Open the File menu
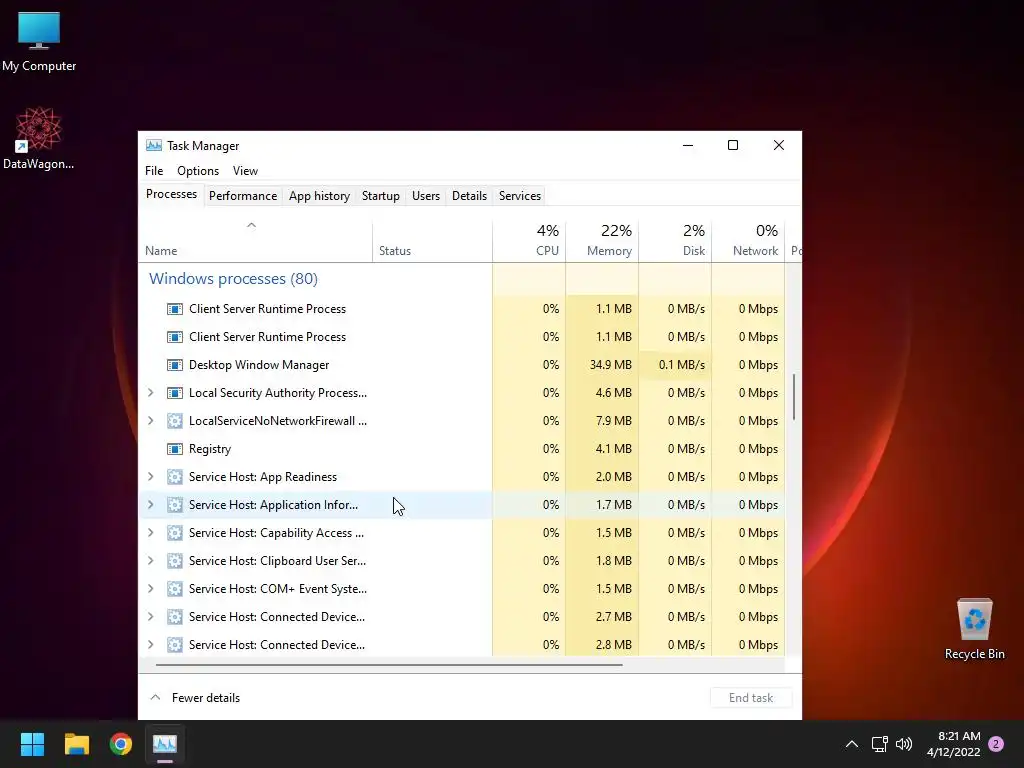Screen dimensions: 1024x768 point(154,170)
